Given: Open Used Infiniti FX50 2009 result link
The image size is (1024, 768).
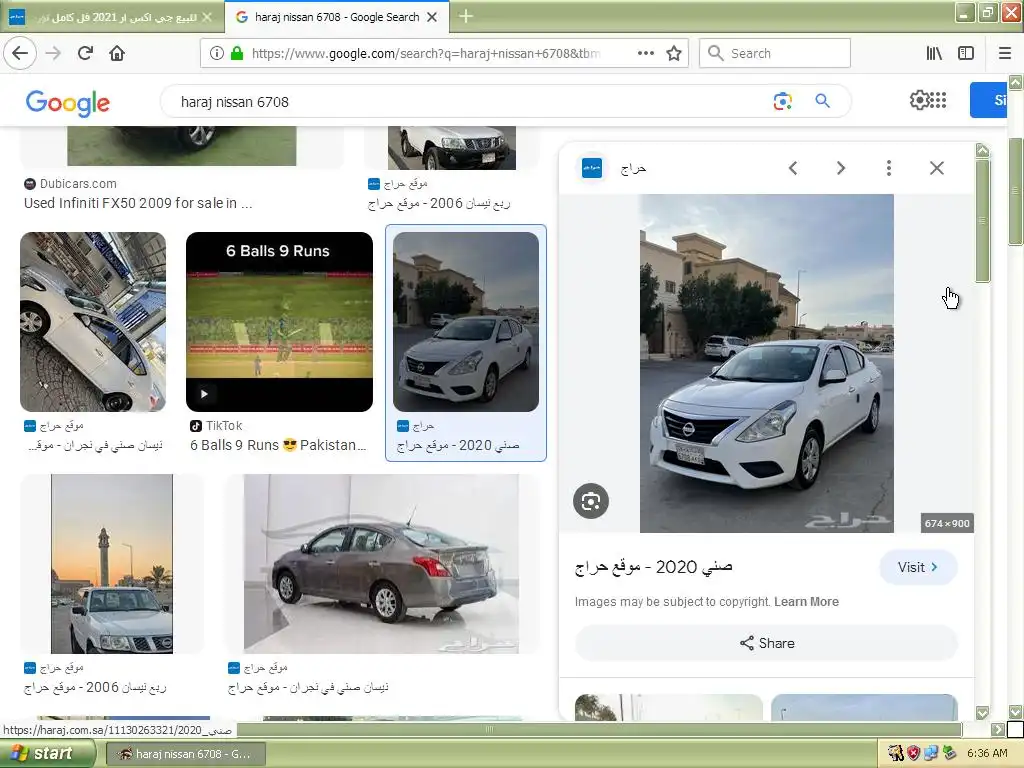Looking at the screenshot, I should (138, 203).
